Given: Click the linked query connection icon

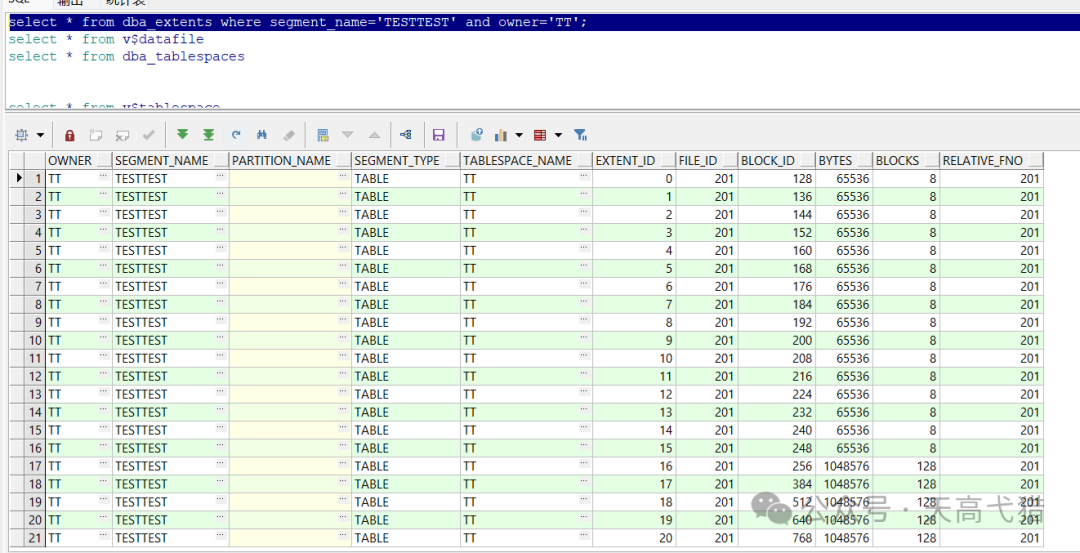Looking at the screenshot, I should 406,135.
